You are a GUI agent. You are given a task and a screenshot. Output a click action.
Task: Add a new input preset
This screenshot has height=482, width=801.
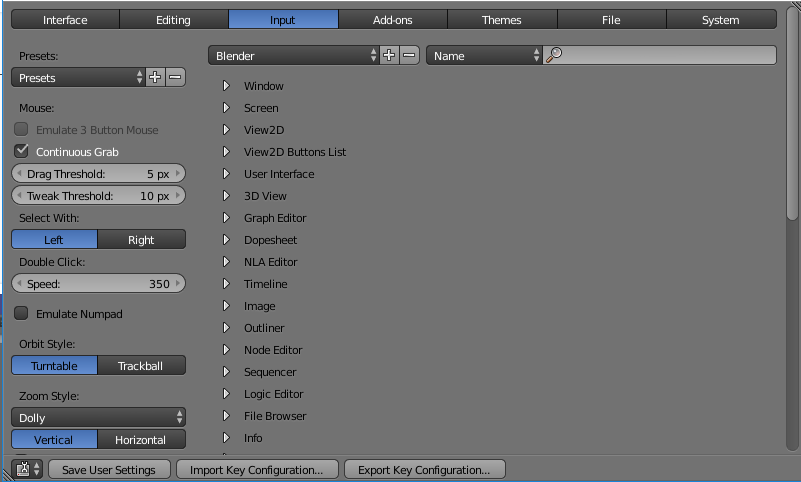coord(155,77)
